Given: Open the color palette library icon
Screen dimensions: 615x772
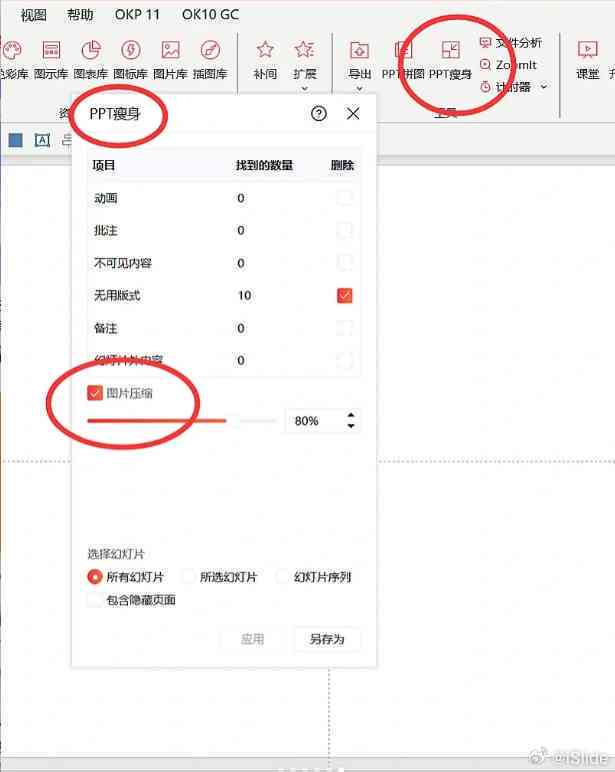Looking at the screenshot, I should pos(13,50).
